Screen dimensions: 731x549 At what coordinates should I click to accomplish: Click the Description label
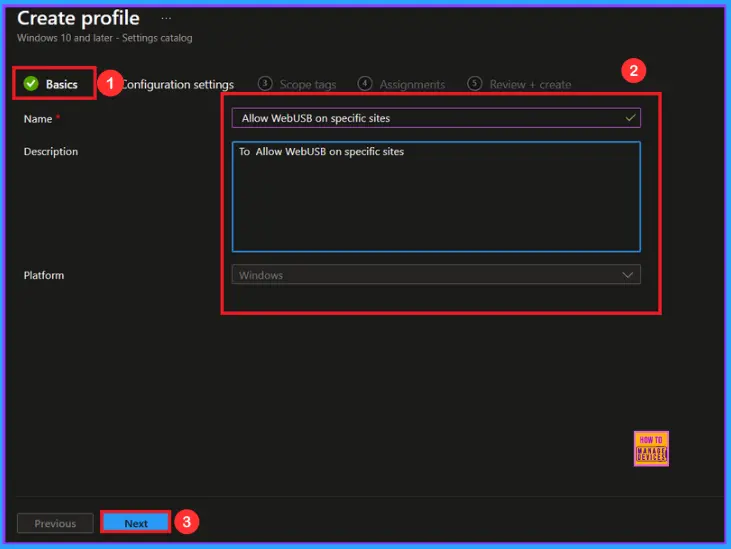[x=51, y=151]
